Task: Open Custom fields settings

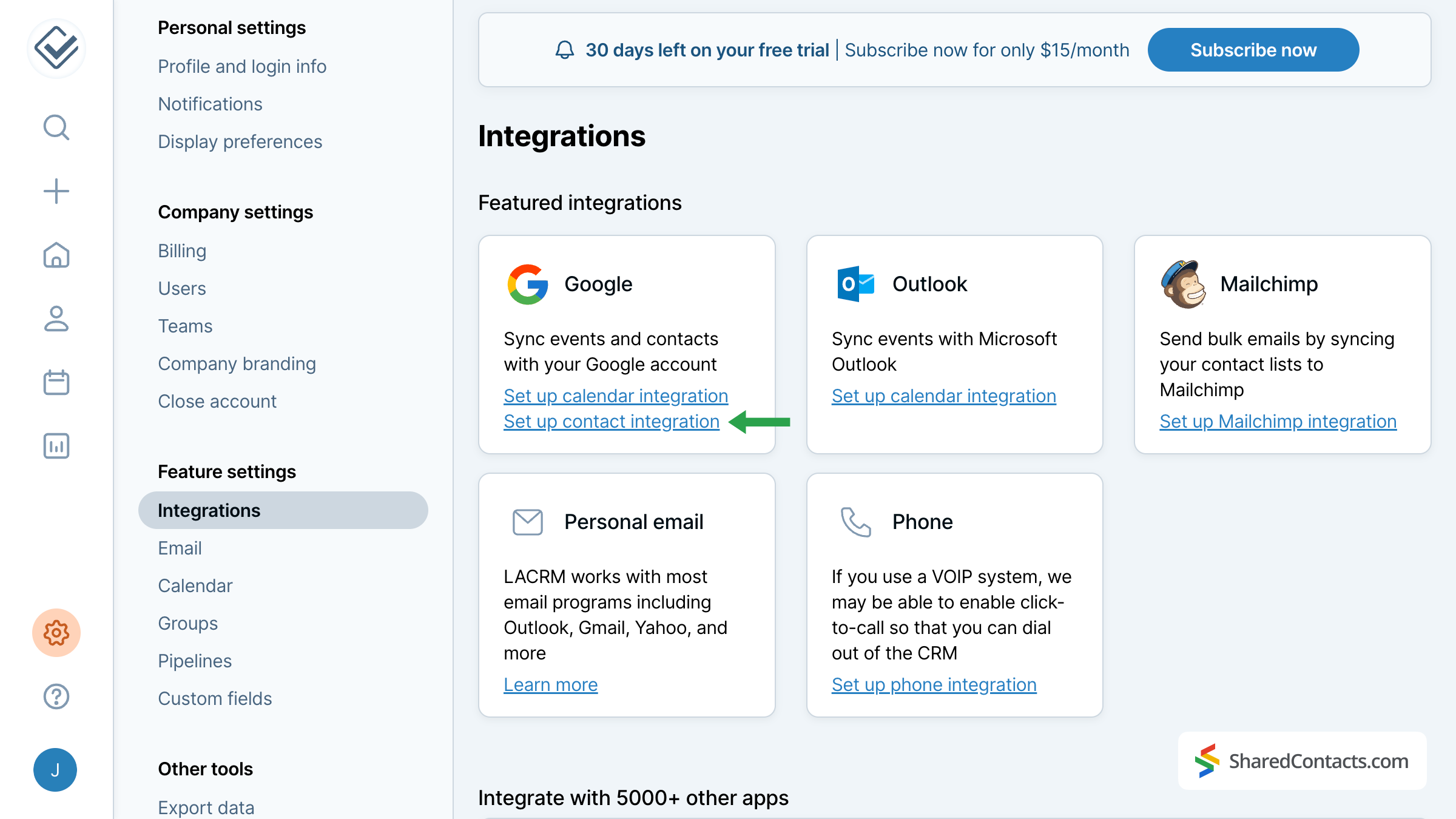Action: click(x=215, y=698)
